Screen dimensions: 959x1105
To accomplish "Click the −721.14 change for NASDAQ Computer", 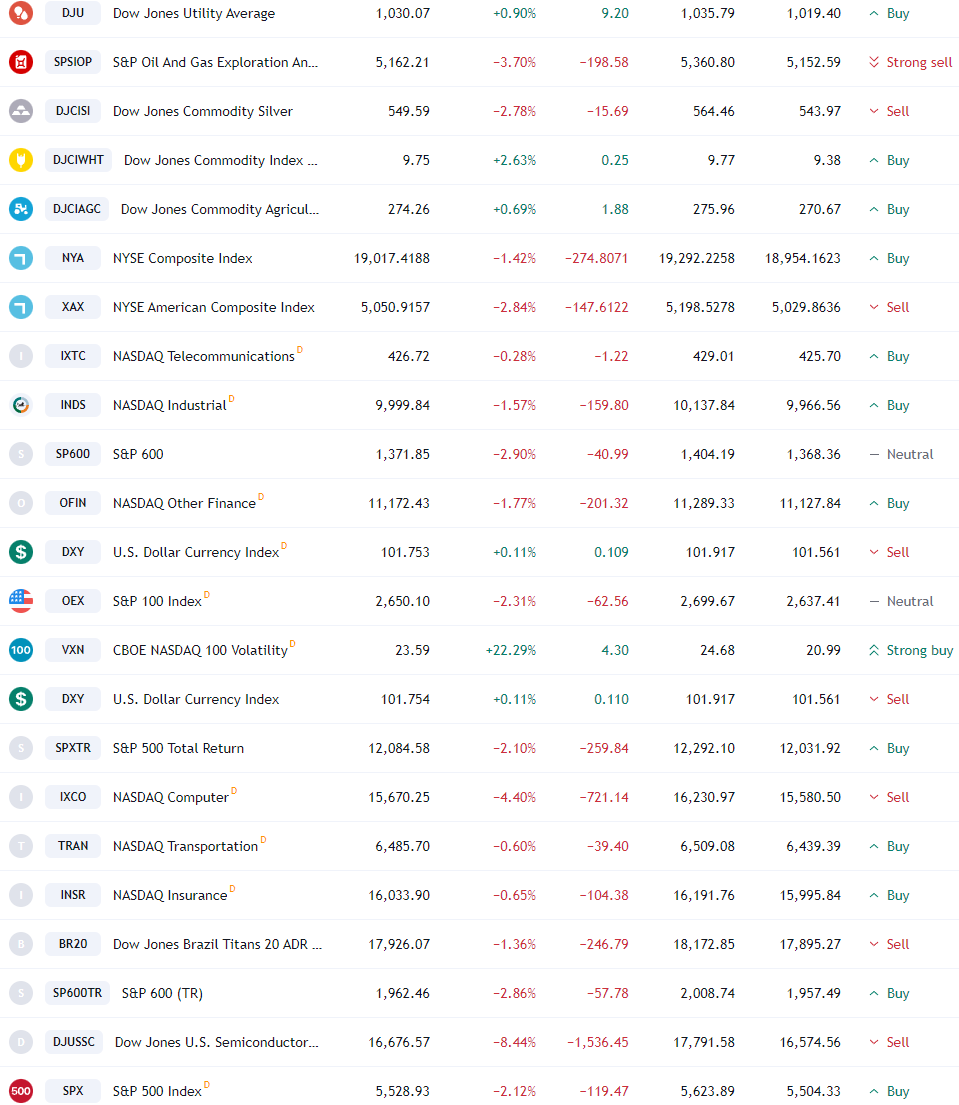I will (x=604, y=797).
